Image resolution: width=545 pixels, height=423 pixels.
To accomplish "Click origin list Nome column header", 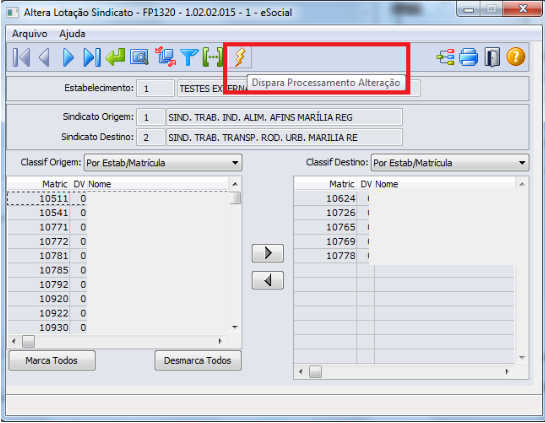I will click(x=157, y=184).
